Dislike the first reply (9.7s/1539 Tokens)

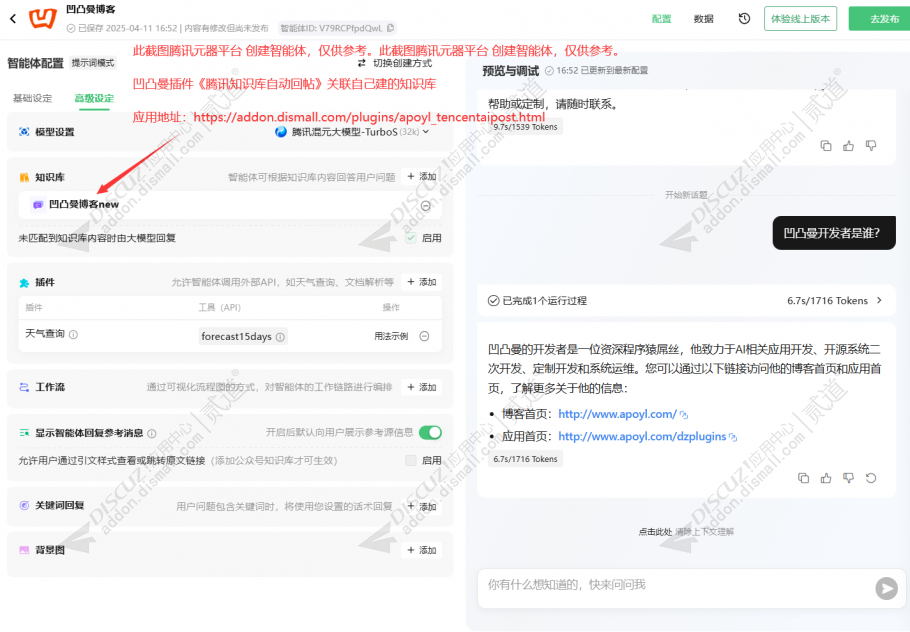click(871, 146)
